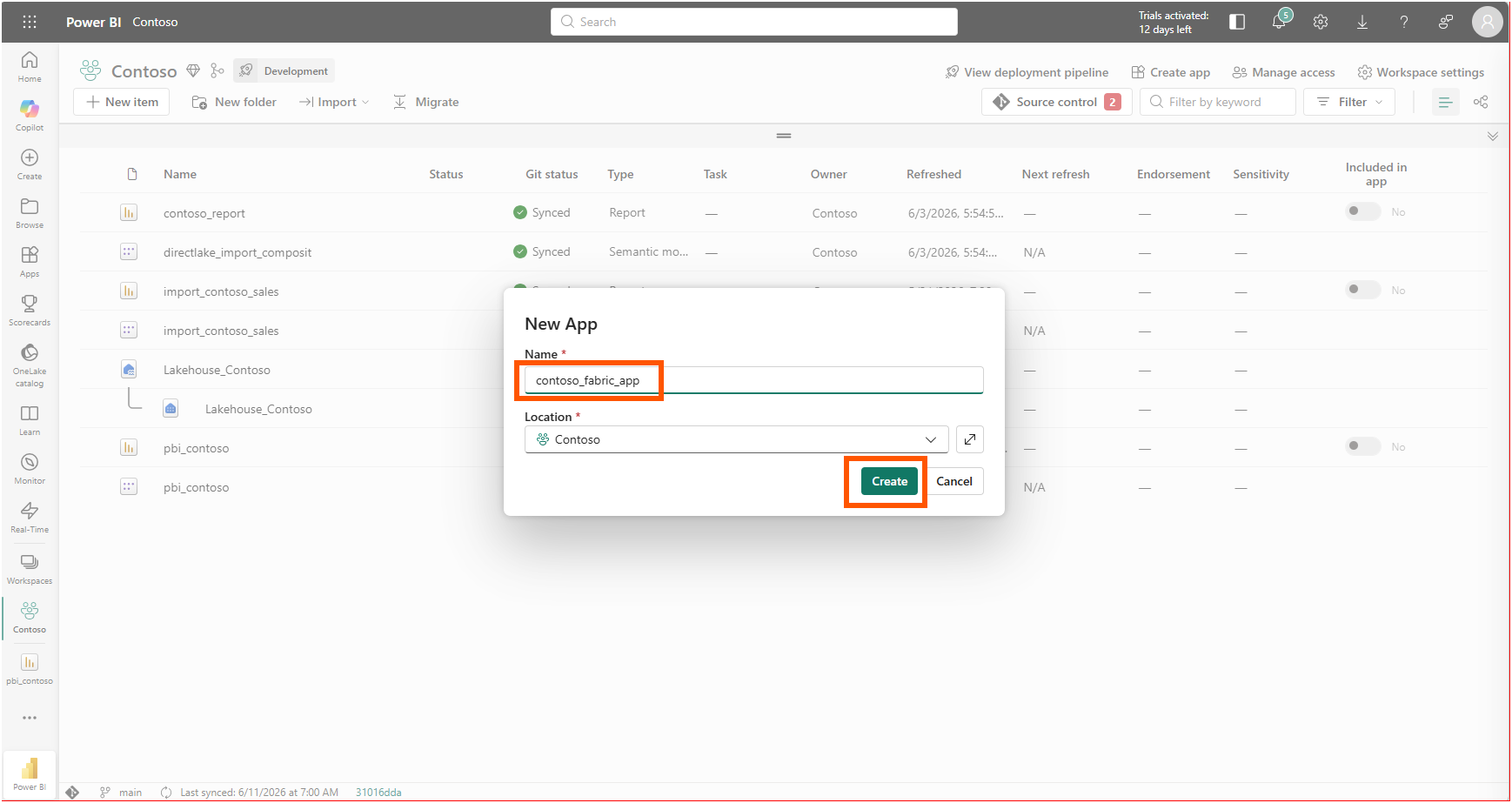
Task: Select list view icon
Action: [1446, 102]
